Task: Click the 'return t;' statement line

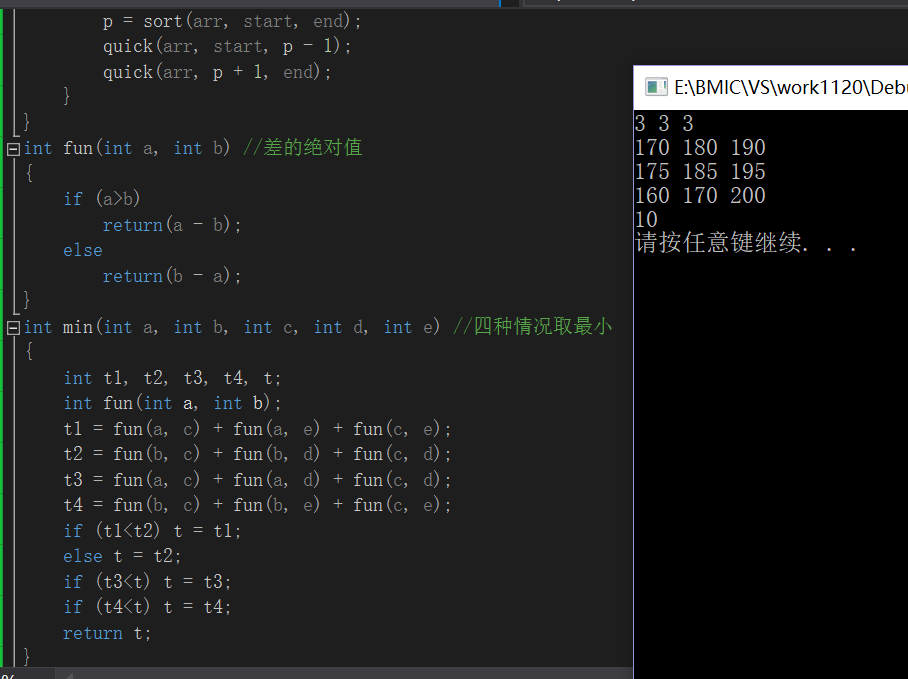Action: click(107, 633)
